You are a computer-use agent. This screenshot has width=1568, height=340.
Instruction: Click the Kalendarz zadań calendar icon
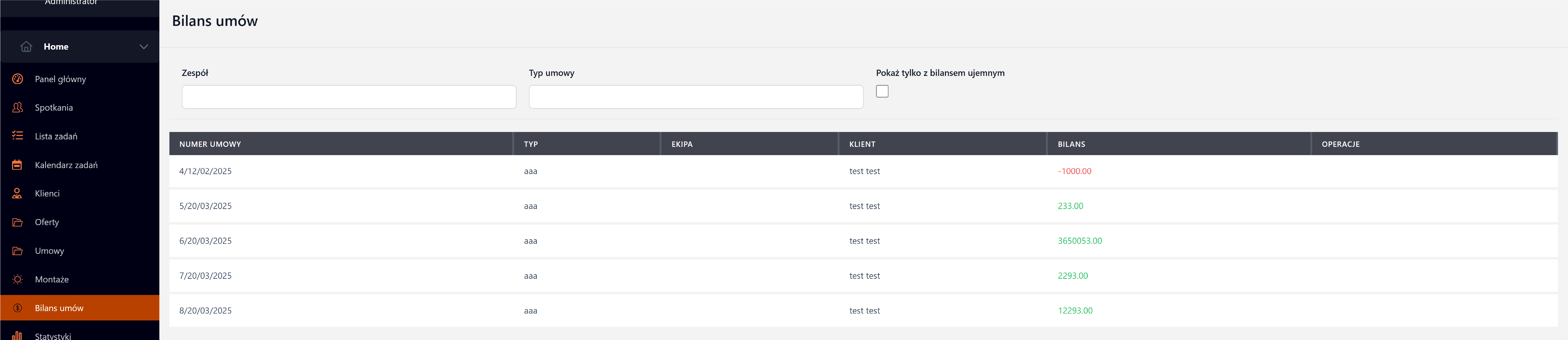click(18, 164)
